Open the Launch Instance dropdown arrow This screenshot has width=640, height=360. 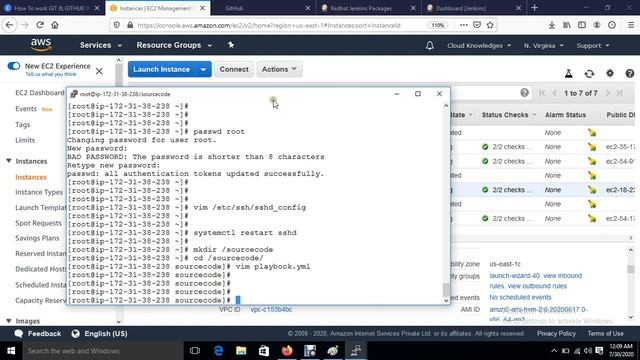pos(203,69)
